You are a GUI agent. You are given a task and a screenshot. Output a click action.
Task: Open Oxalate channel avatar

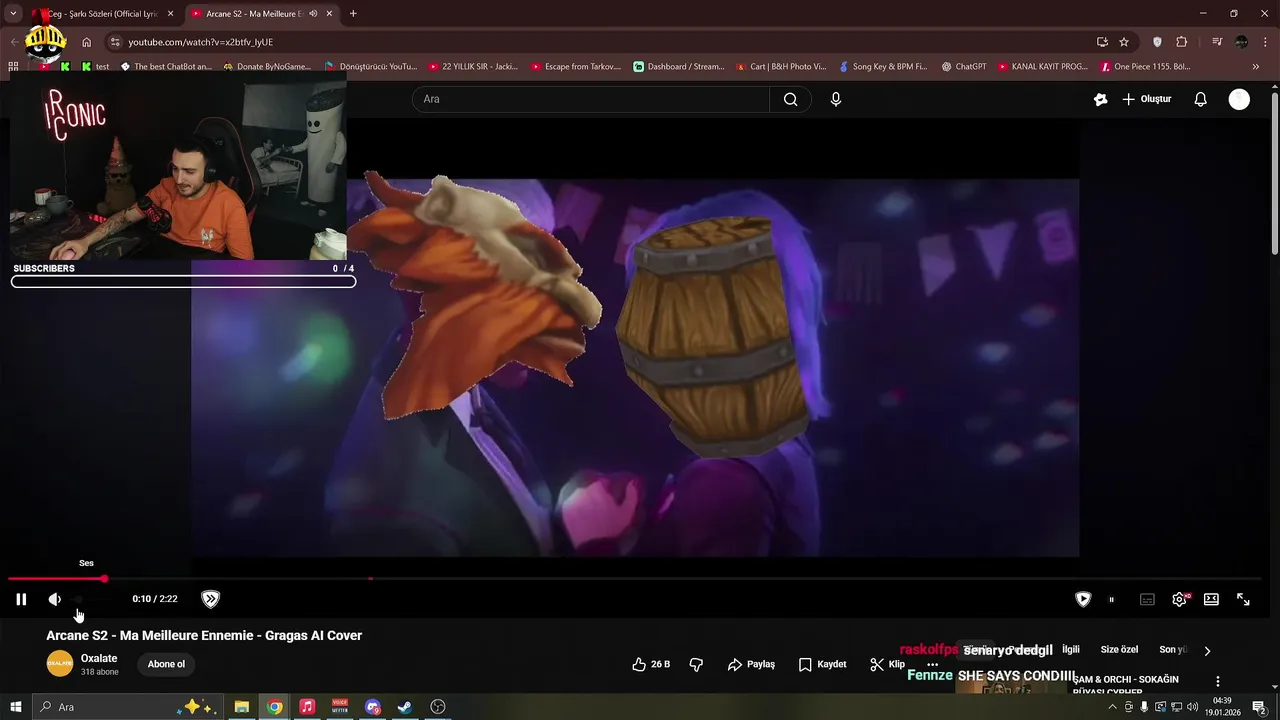tap(60, 663)
